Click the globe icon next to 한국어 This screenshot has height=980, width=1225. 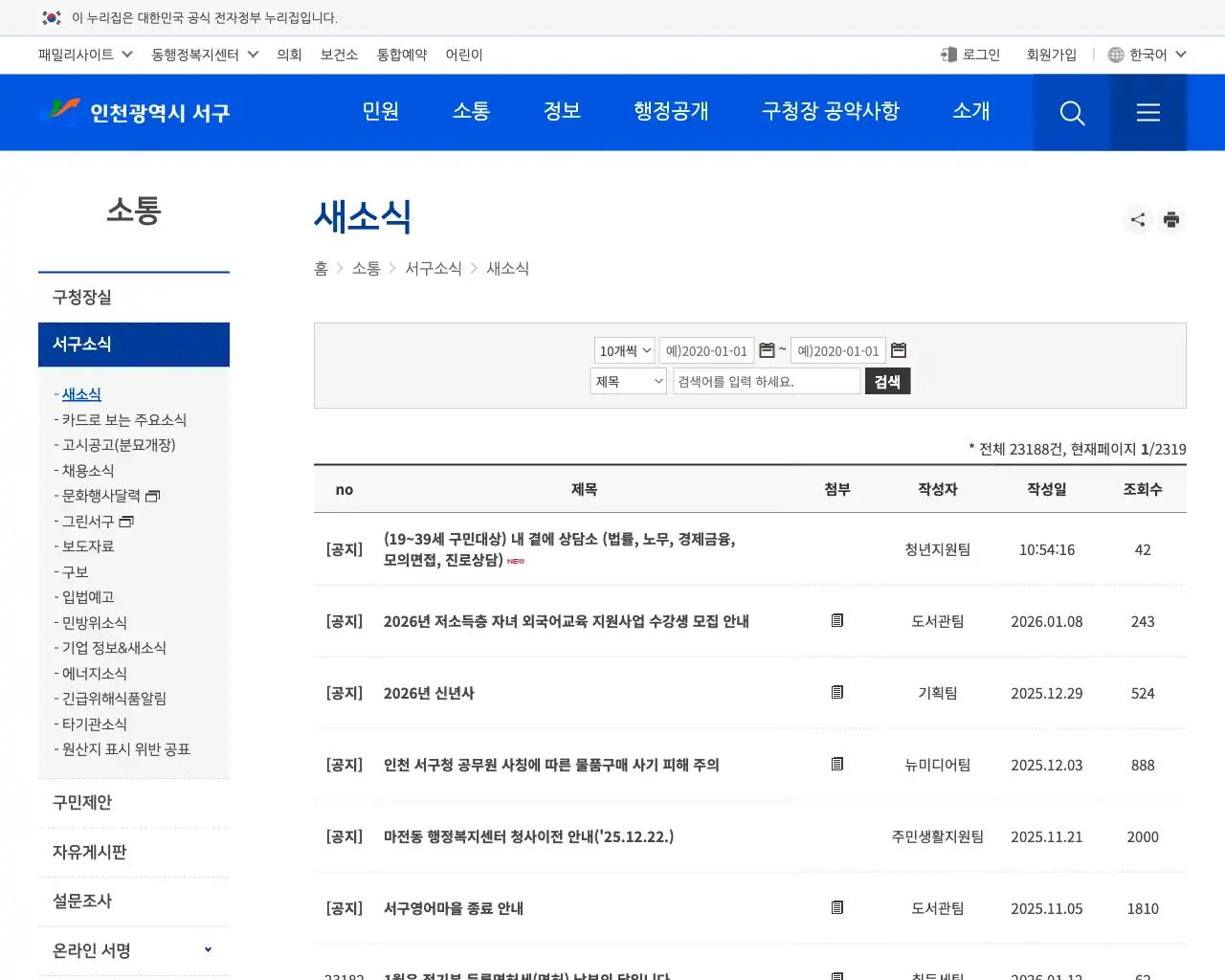(1115, 55)
